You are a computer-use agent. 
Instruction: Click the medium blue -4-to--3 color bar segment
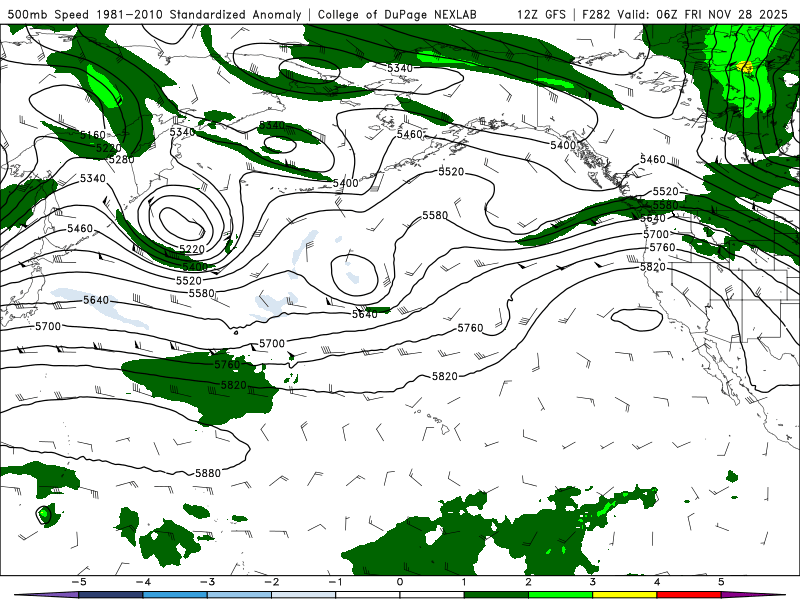(x=175, y=595)
